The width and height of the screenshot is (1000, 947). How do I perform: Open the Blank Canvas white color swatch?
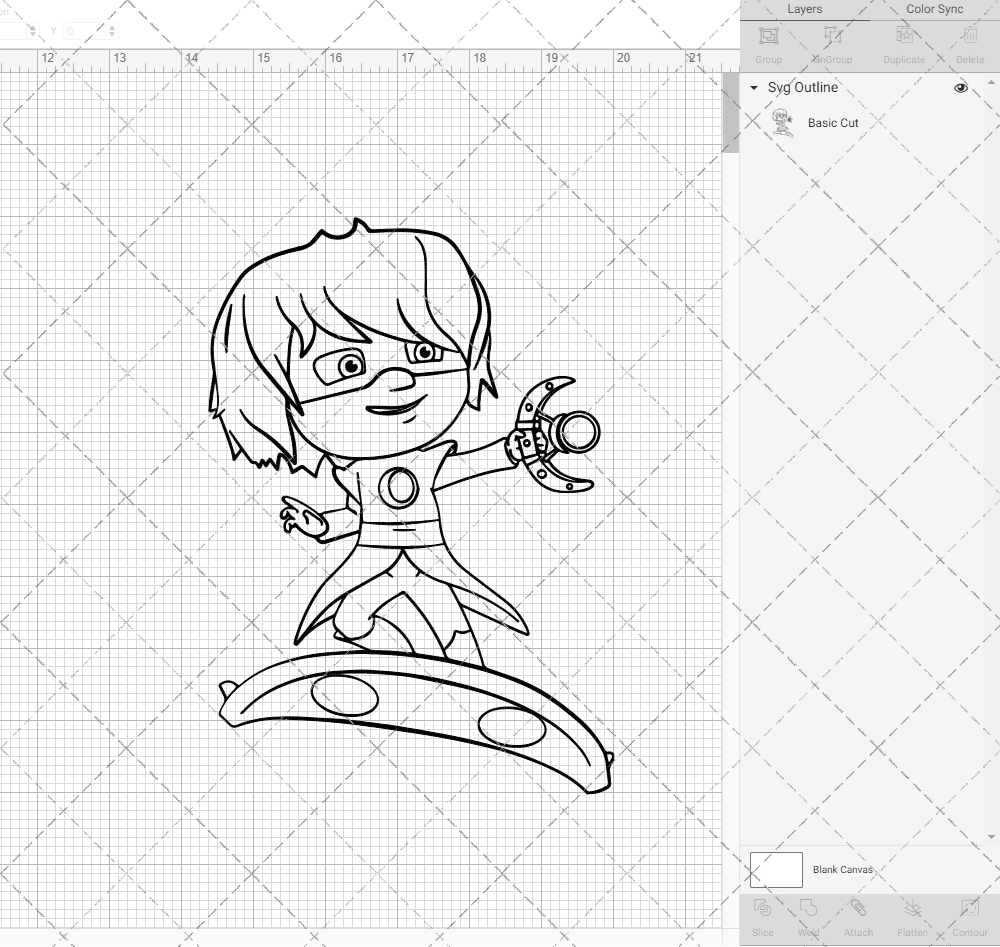776,869
